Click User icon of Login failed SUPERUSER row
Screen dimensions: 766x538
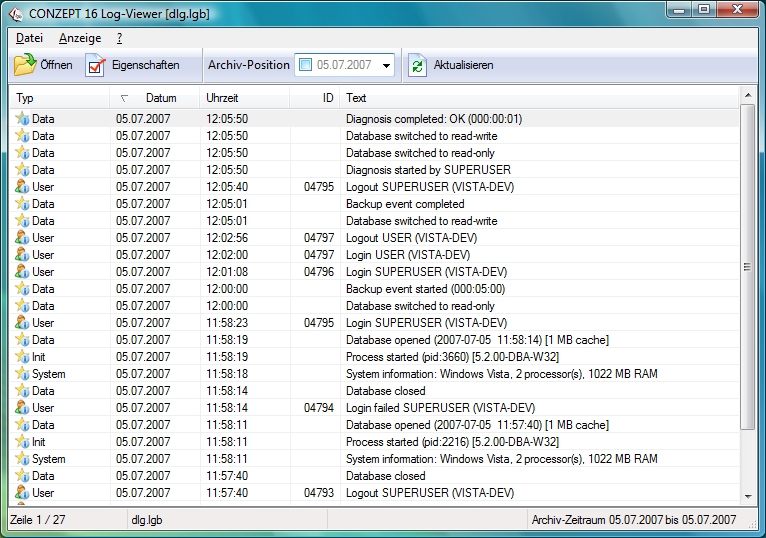pos(22,408)
